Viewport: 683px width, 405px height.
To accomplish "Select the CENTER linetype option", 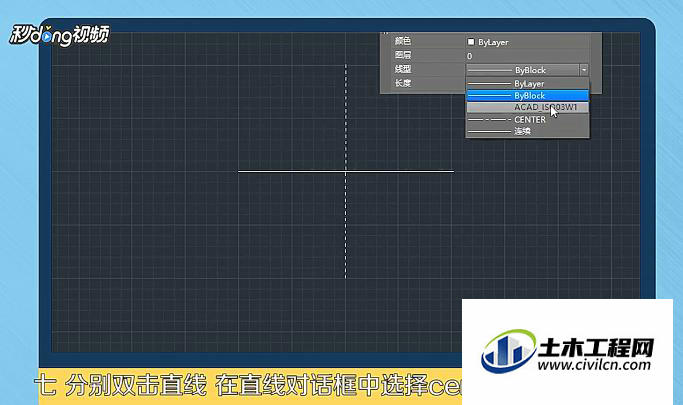I will click(527, 119).
